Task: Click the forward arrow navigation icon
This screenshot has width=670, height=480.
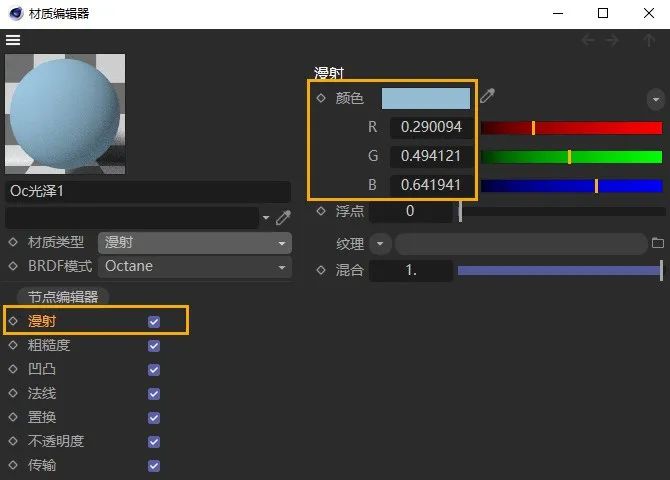Action: [612, 41]
